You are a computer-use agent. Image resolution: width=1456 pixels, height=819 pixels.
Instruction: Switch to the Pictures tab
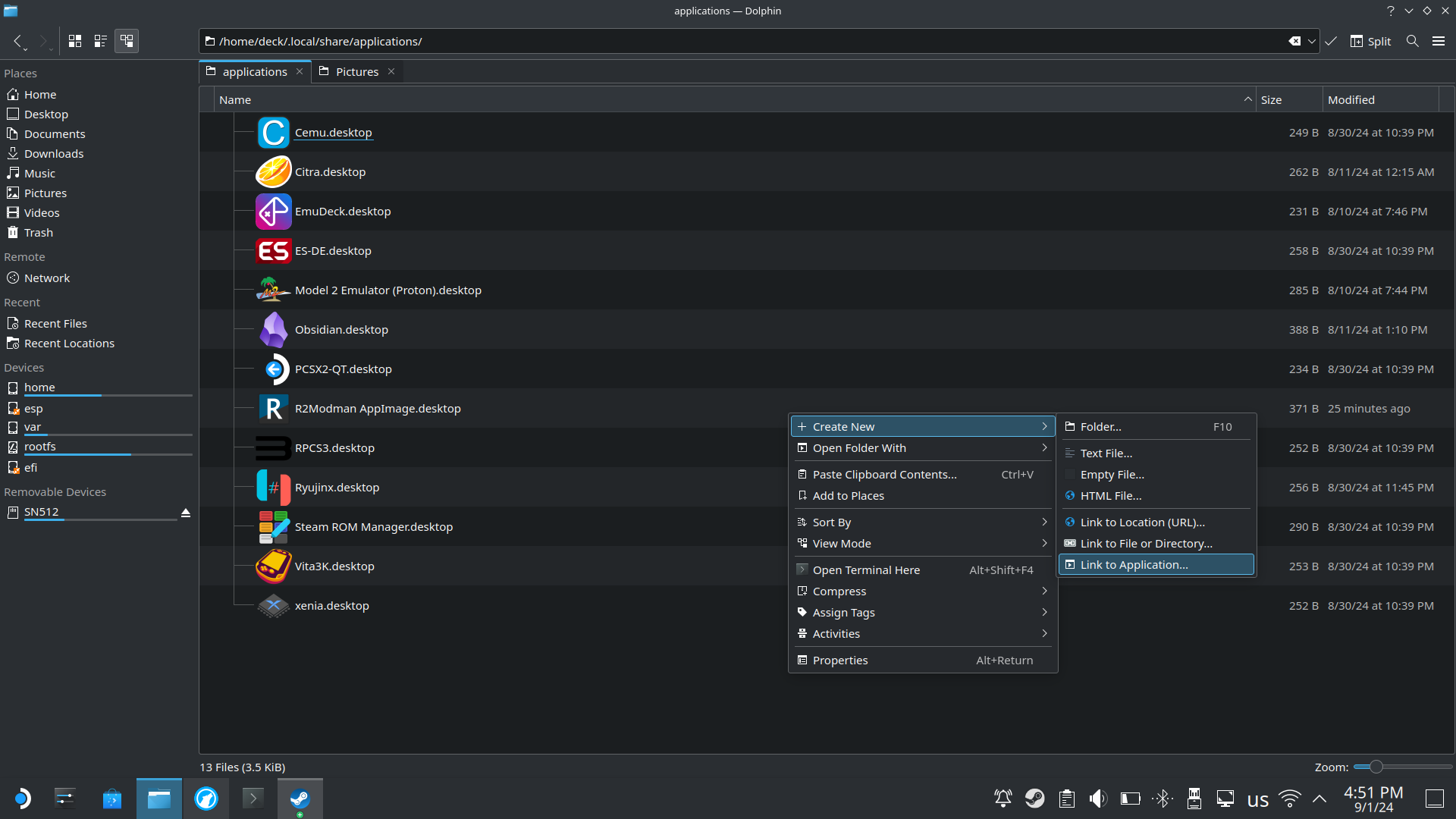coord(357,71)
